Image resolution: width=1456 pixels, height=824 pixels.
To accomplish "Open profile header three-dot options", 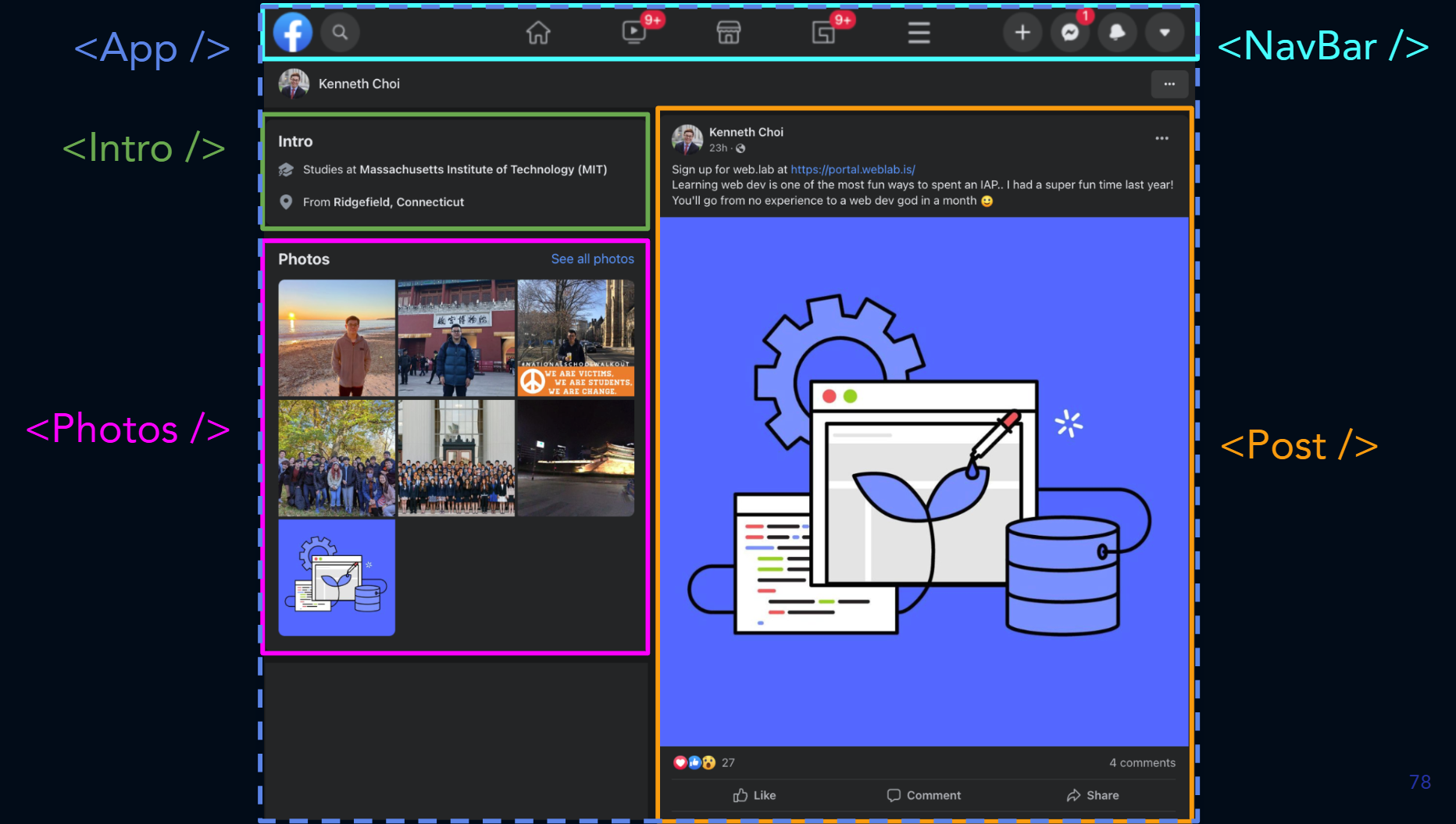I will pos(1169,84).
